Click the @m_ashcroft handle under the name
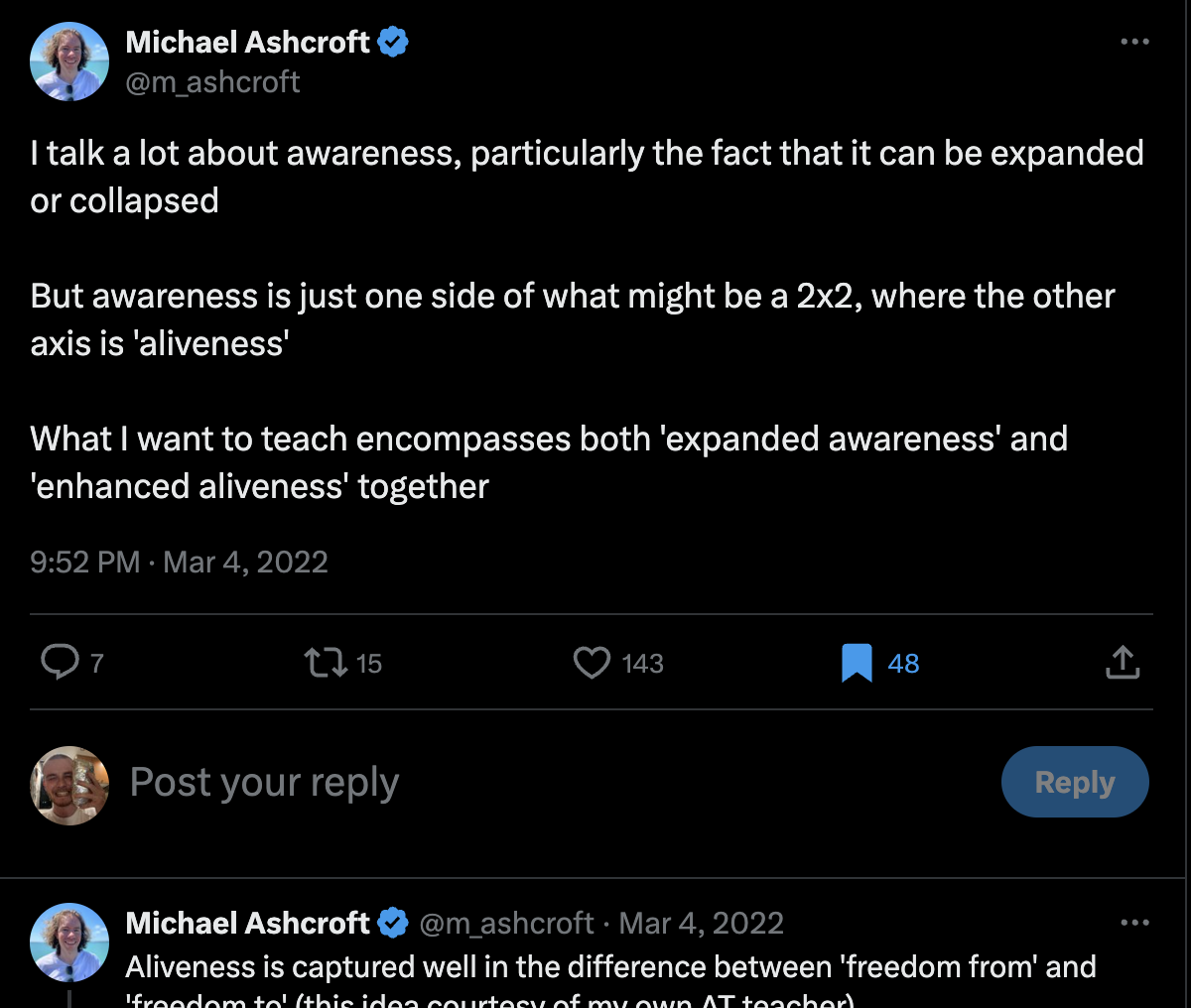 click(x=212, y=81)
